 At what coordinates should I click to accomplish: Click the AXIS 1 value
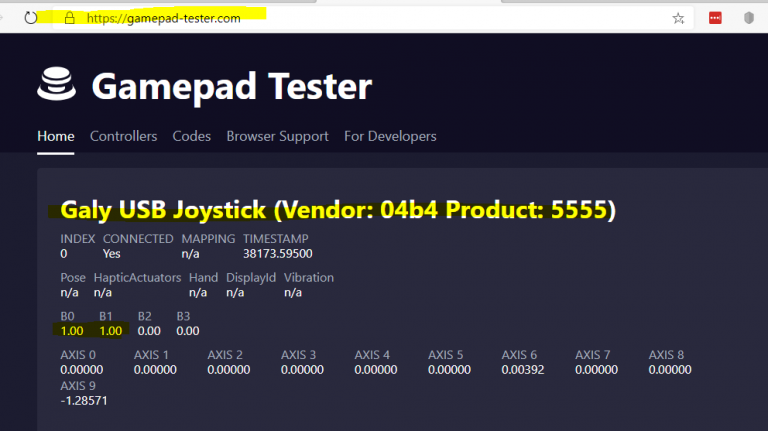pyautogui.click(x=155, y=370)
